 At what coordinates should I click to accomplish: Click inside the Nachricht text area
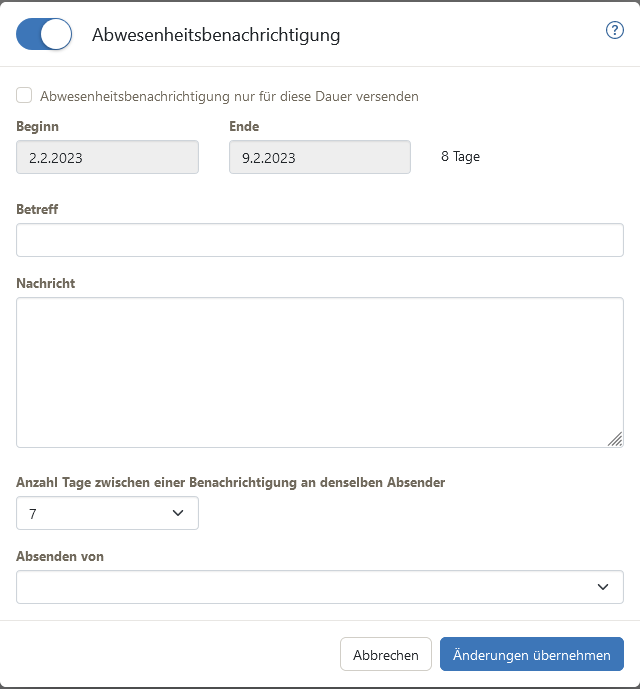[320, 372]
